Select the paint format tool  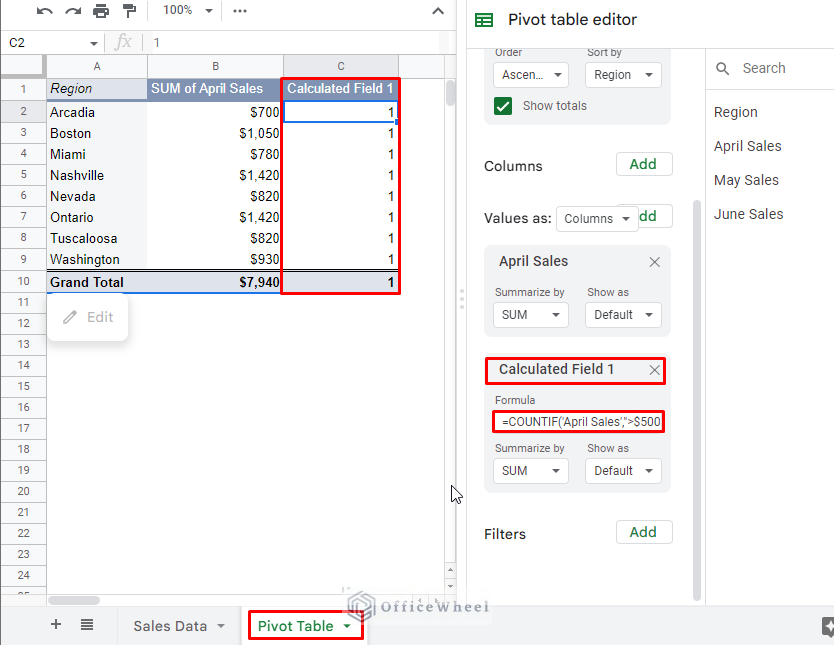coord(129,11)
